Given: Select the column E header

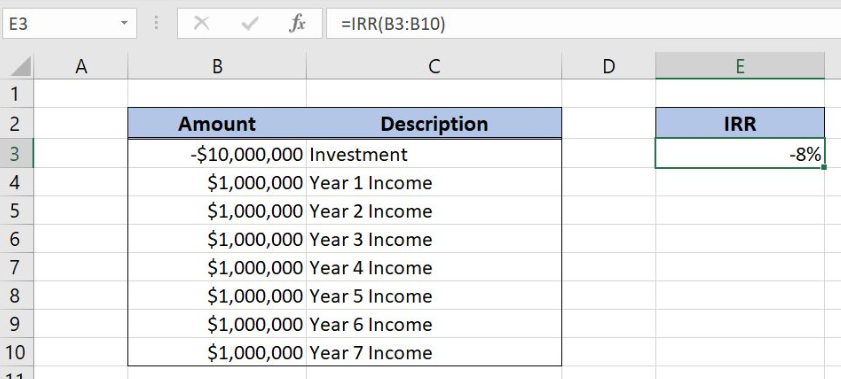Looking at the screenshot, I should [x=740, y=66].
